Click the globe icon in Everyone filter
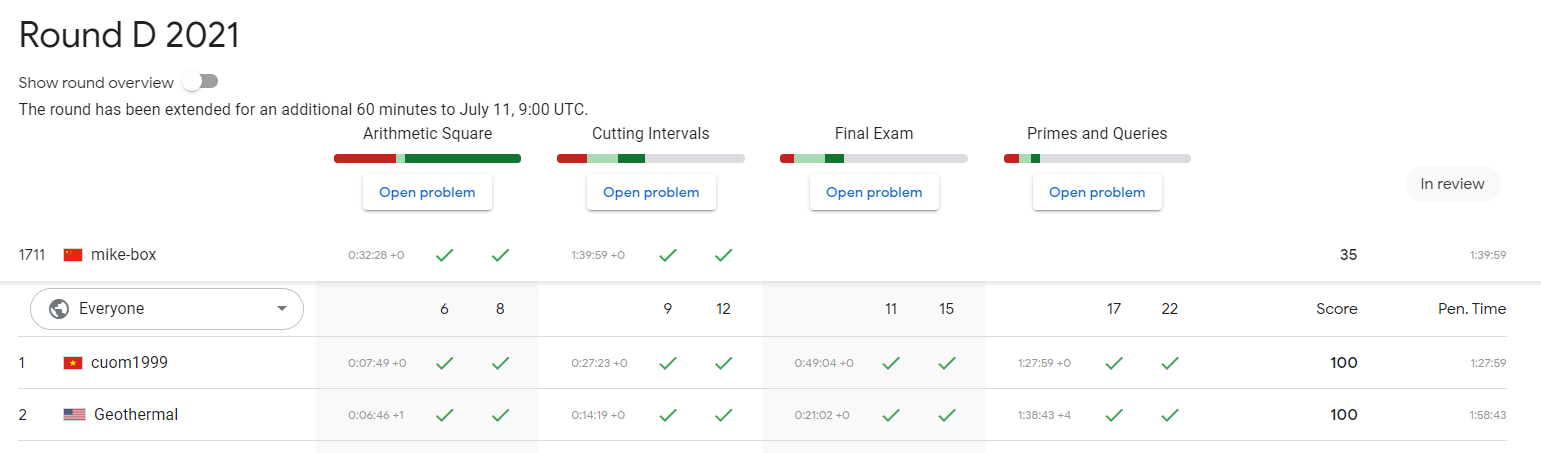 (58, 309)
